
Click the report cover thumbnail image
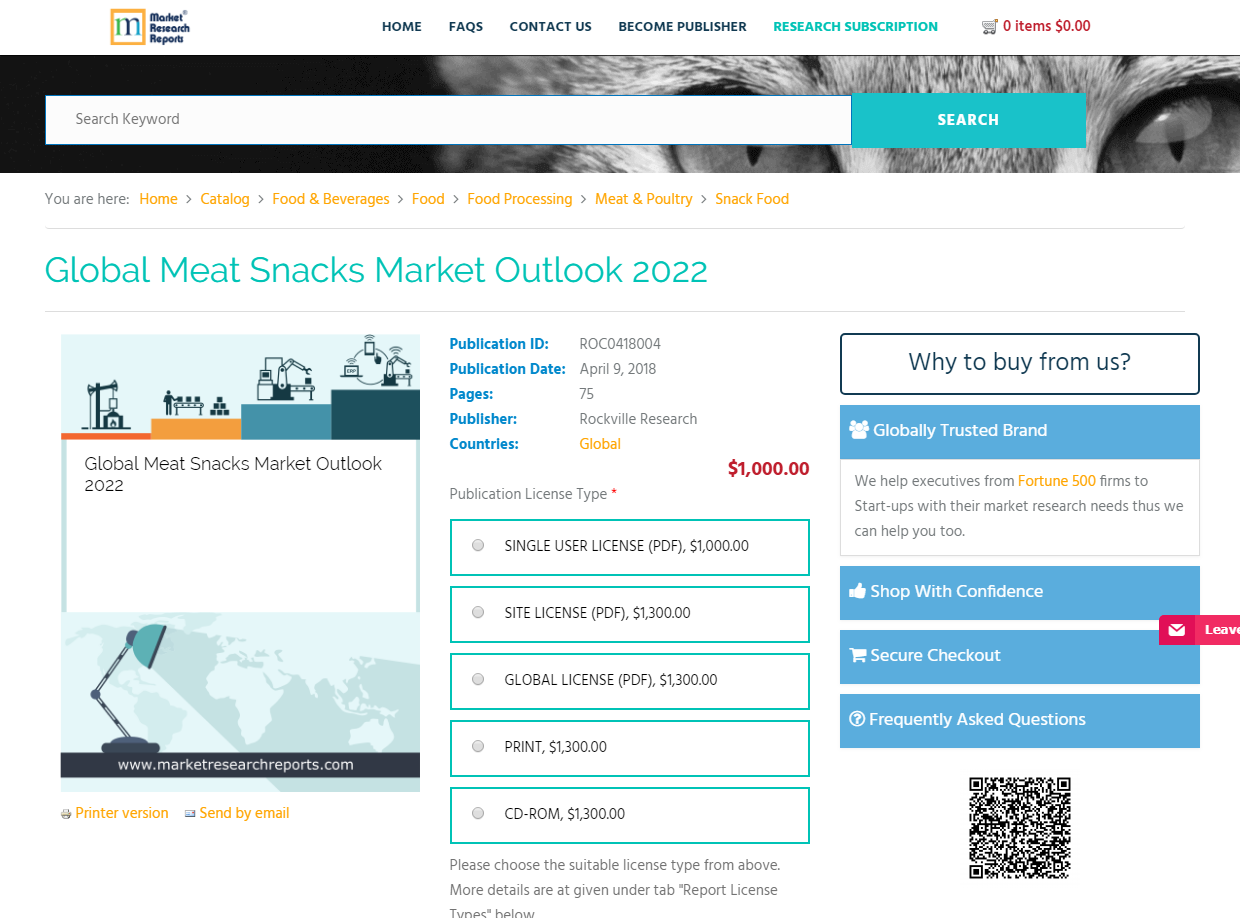coord(240,563)
